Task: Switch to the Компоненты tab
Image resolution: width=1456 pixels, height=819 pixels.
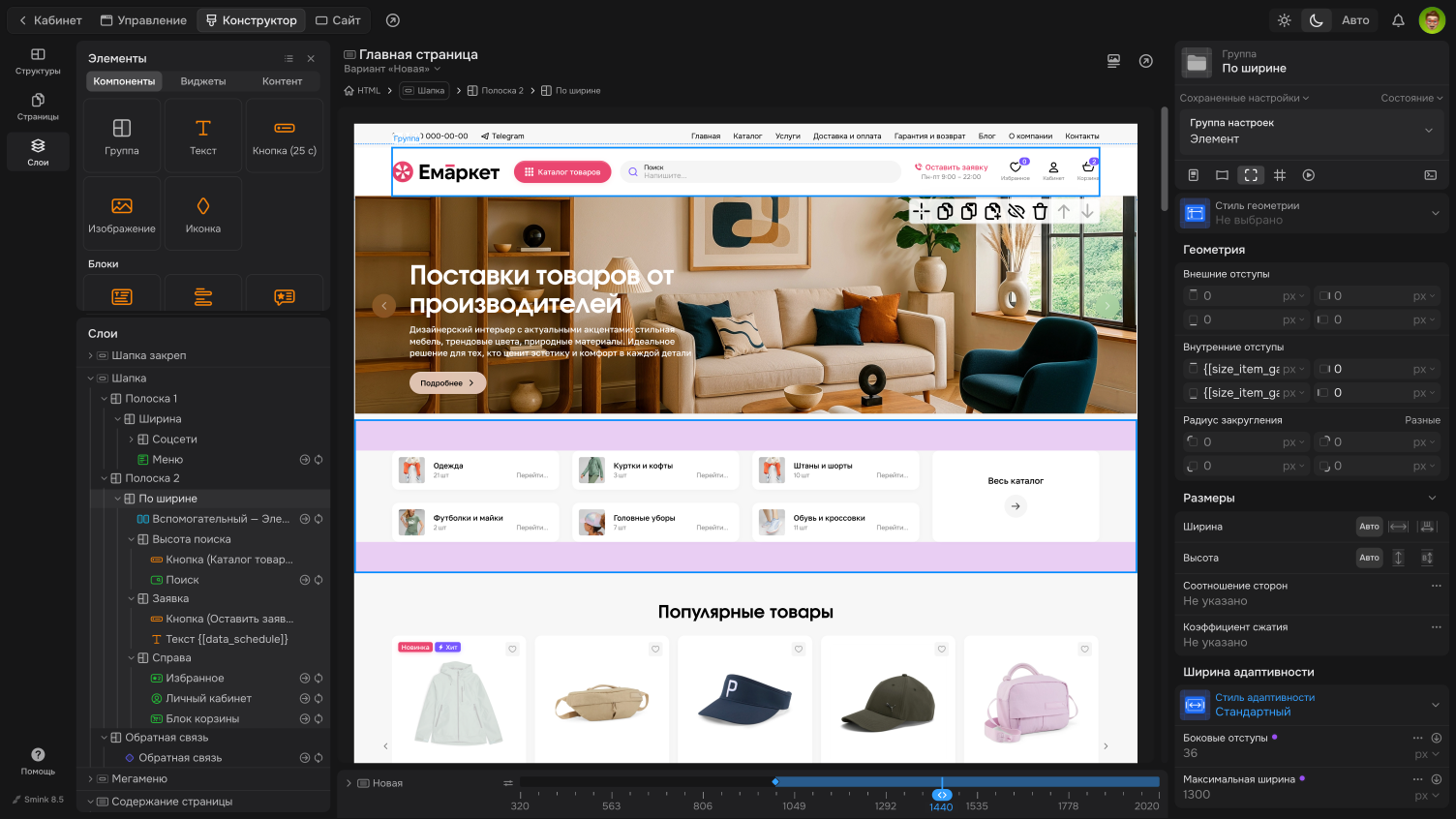Action: click(124, 81)
